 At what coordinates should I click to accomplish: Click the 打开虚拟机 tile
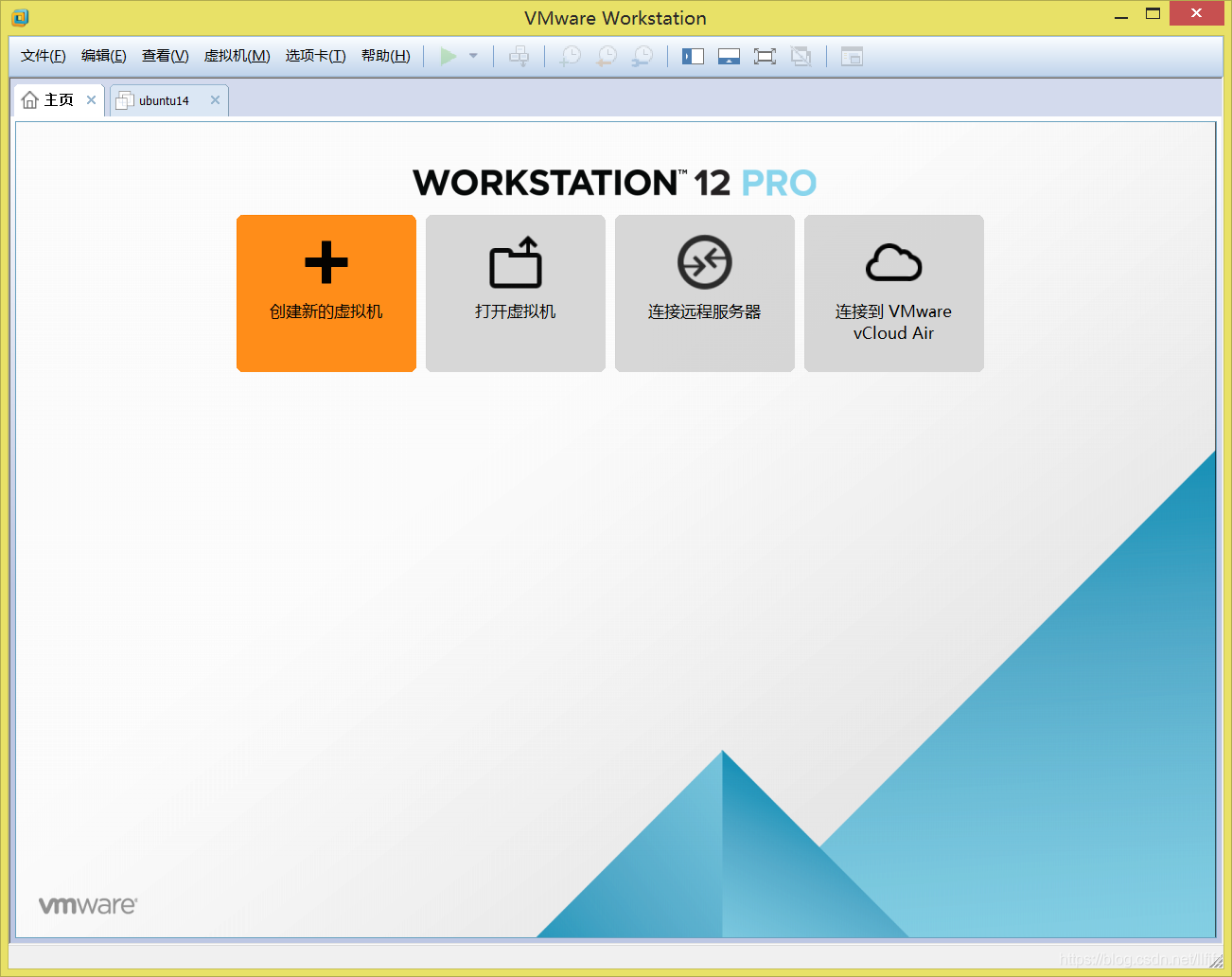(516, 293)
